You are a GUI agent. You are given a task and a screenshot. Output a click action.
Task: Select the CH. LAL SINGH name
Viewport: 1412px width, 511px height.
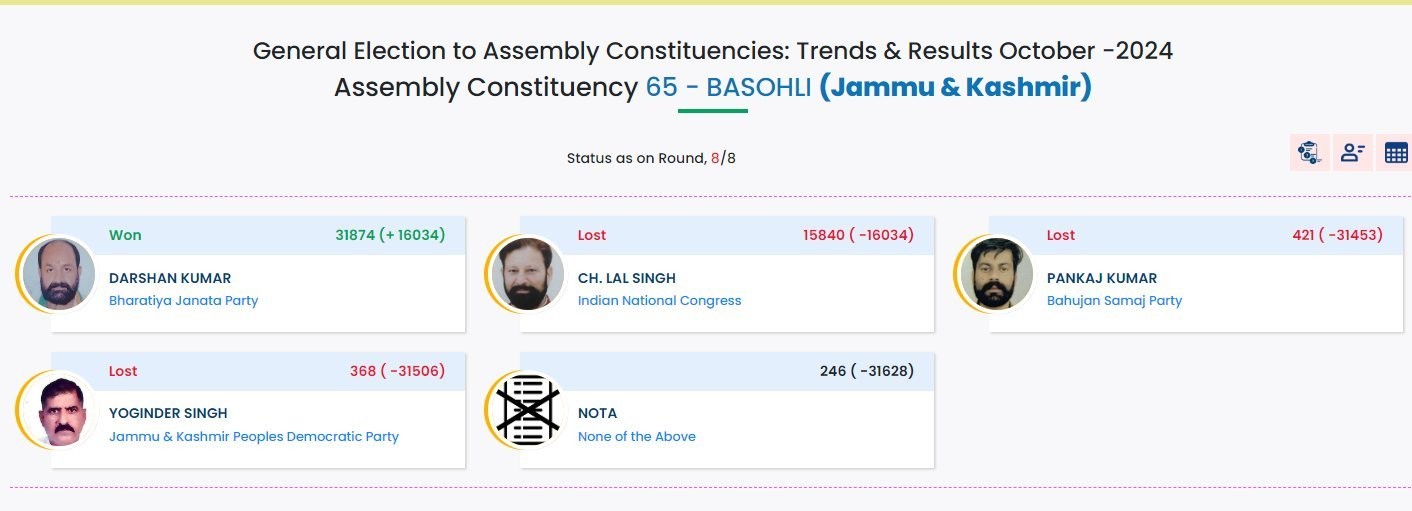[627, 278]
